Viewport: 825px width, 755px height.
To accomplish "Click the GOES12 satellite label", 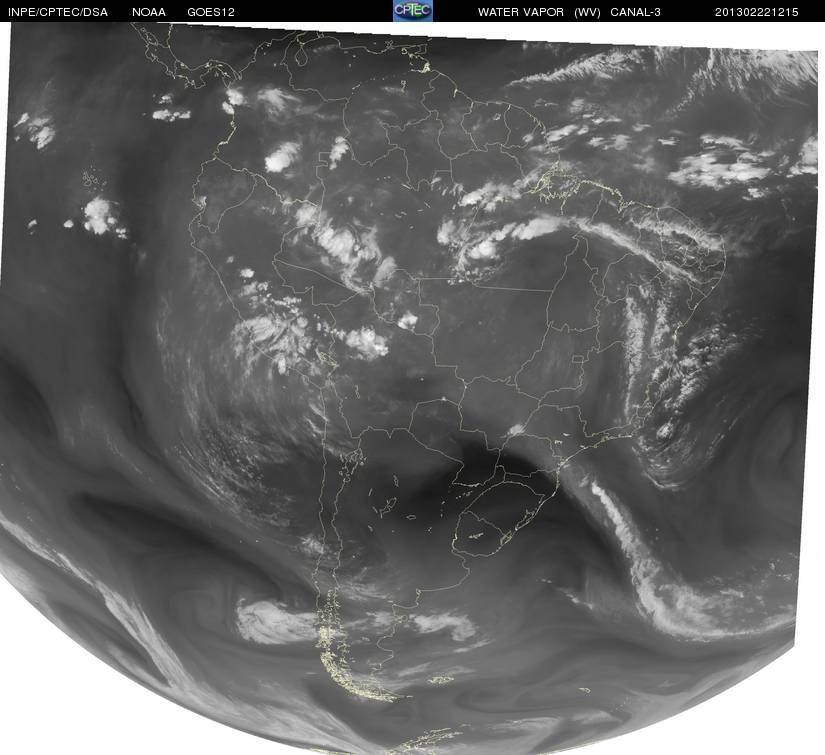I will [211, 12].
